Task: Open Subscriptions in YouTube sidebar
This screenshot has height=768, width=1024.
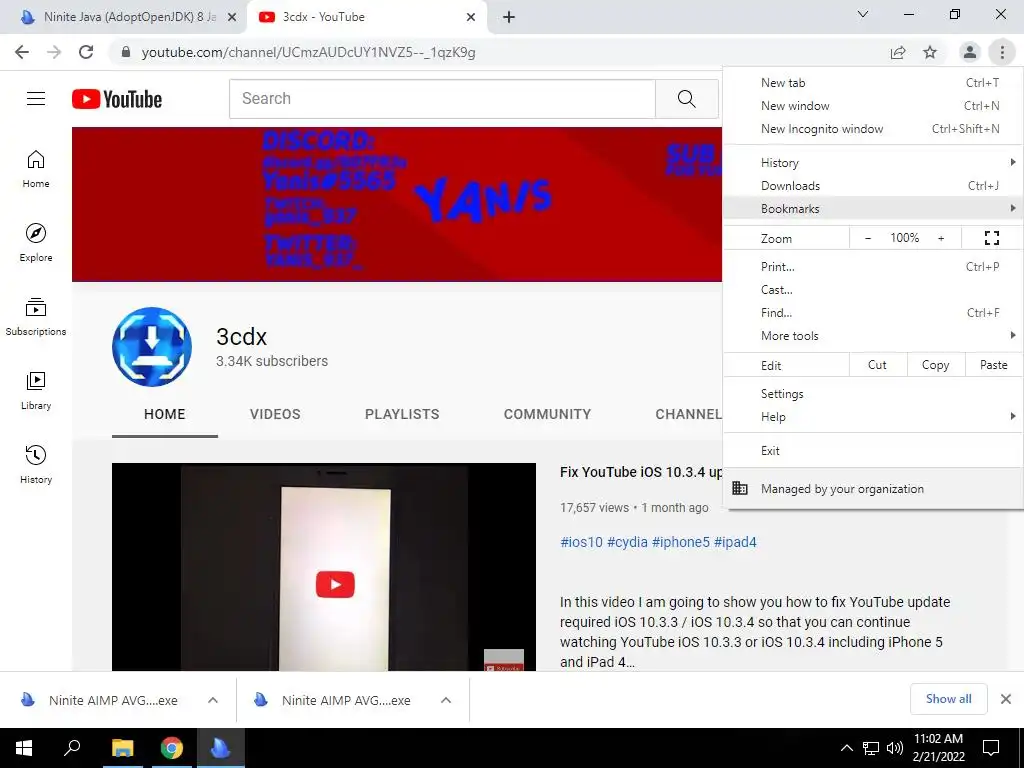Action: pyautogui.click(x=36, y=317)
